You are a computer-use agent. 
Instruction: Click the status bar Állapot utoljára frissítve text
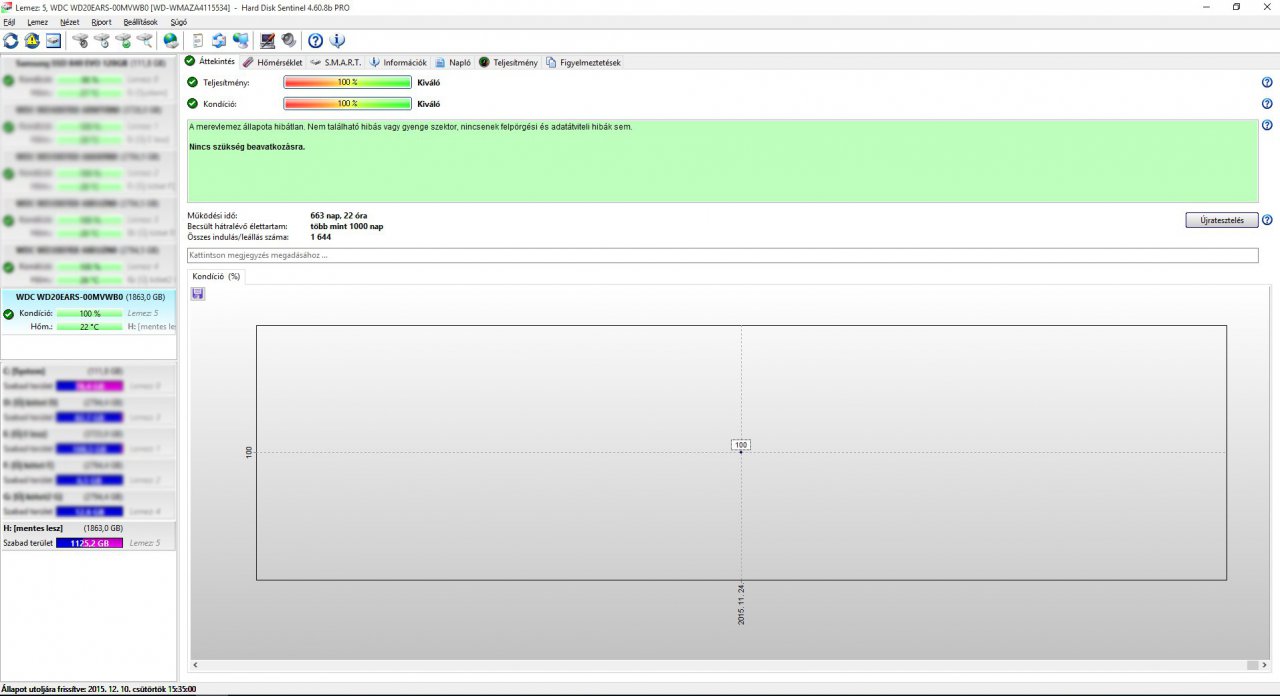tap(99, 689)
